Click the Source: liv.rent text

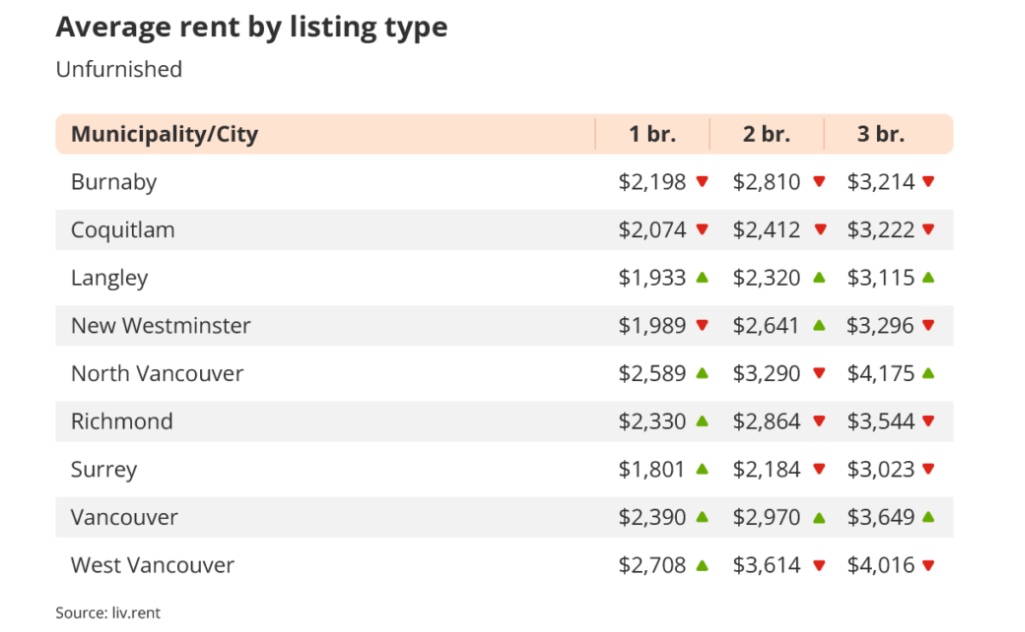tap(107, 612)
